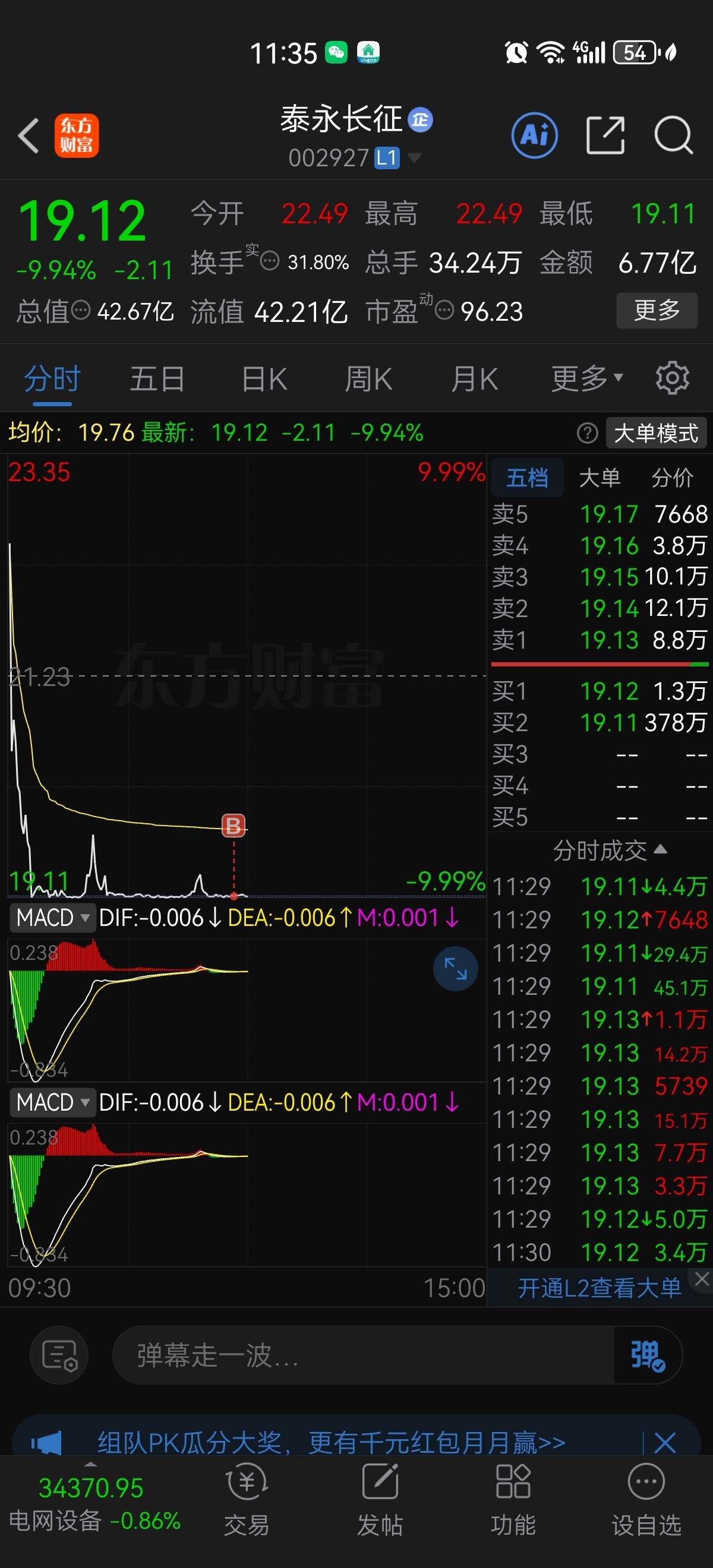
Task: Show info for 市盈 indicator
Action: tap(444, 311)
